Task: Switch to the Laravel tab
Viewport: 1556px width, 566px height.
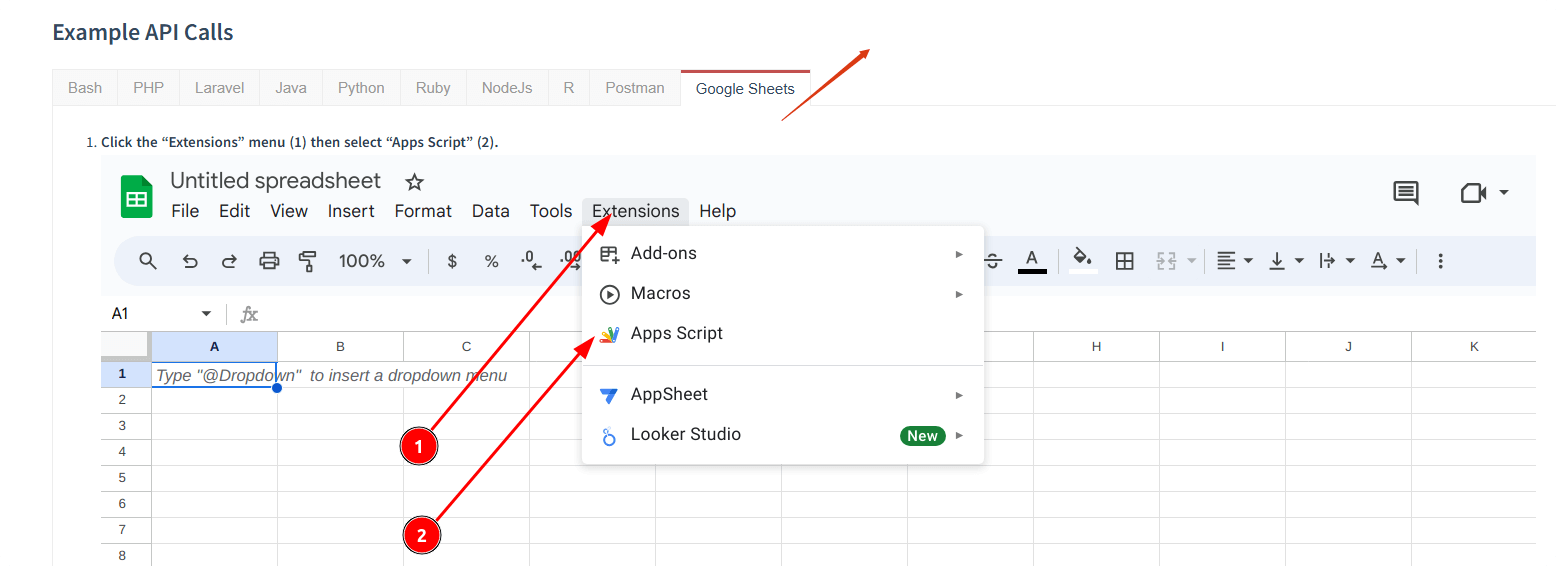Action: click(x=219, y=88)
